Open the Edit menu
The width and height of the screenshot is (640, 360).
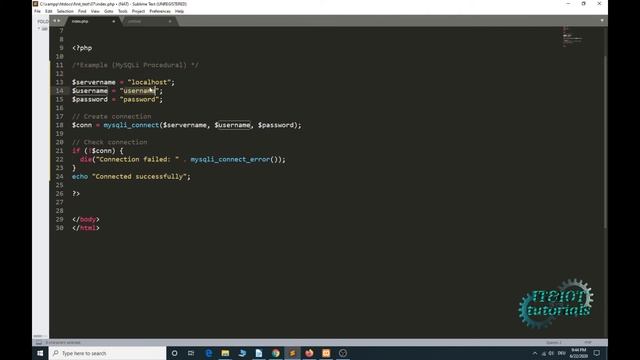click(49, 11)
